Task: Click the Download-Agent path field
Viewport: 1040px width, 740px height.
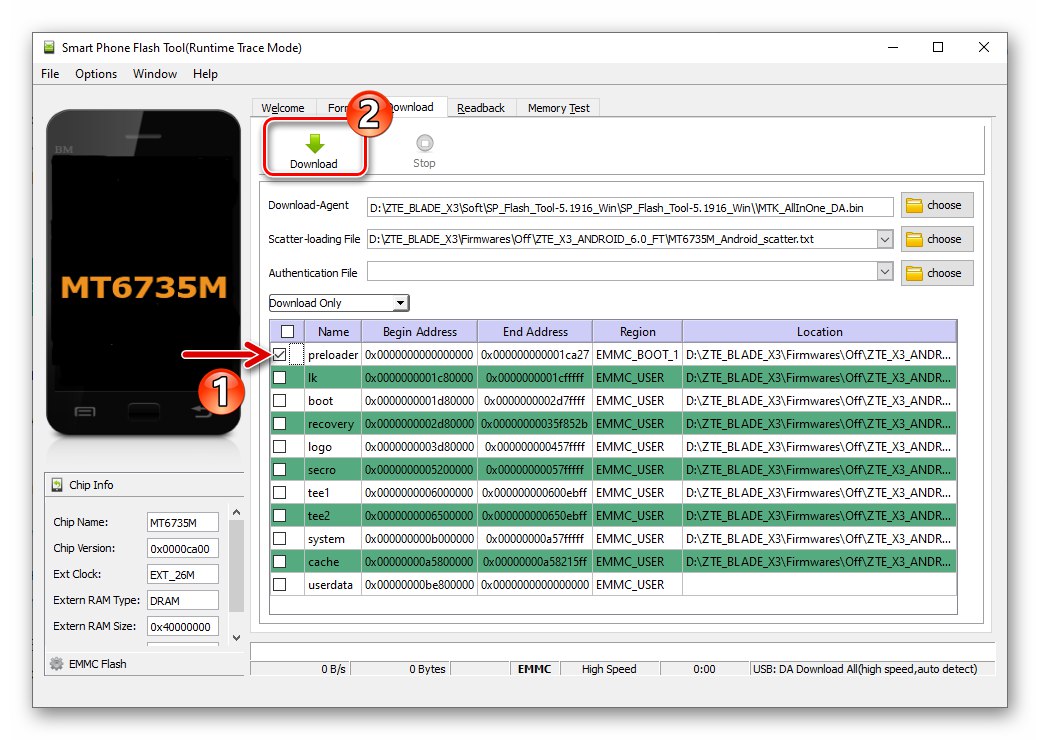Action: coord(630,208)
